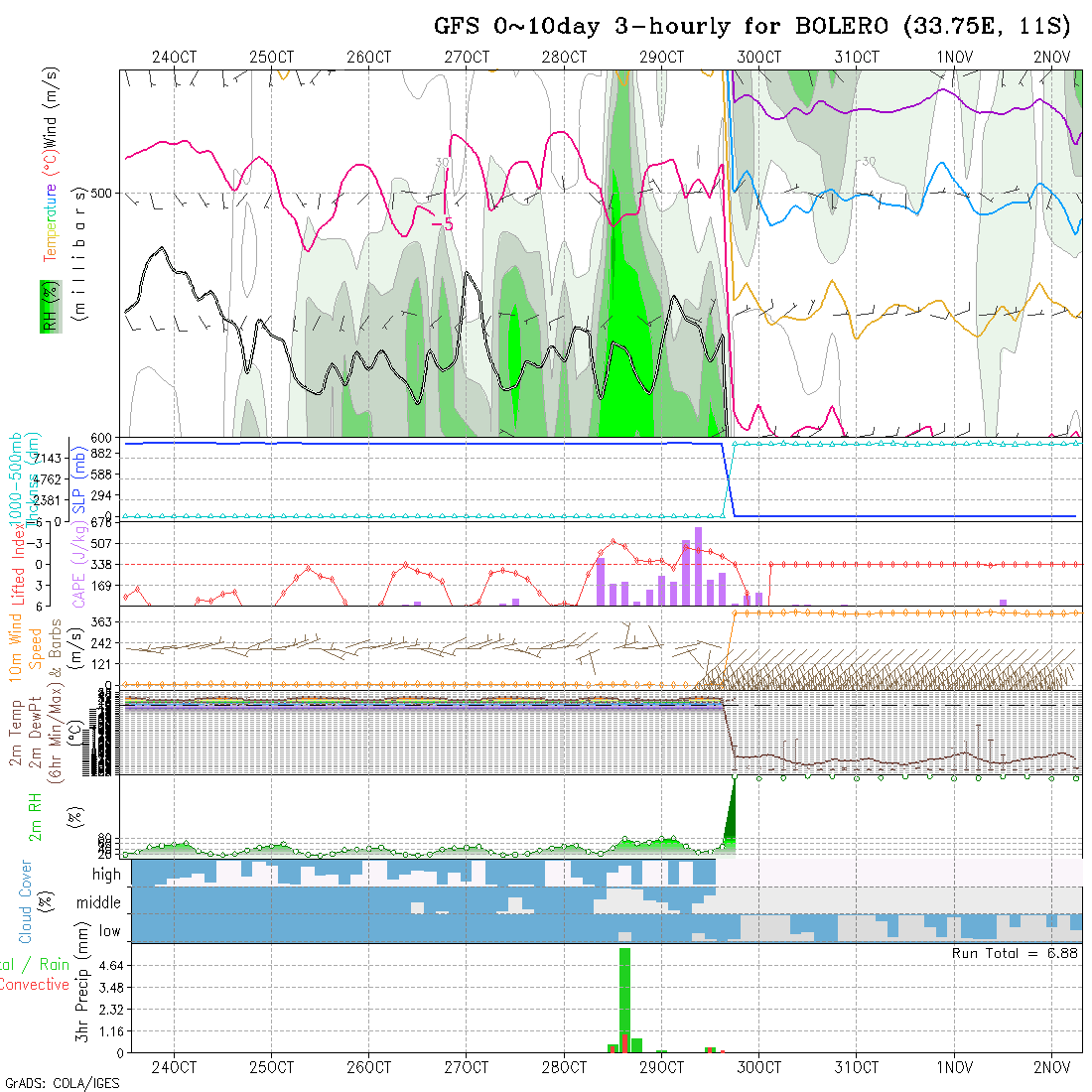Click the red Convective legend label

click(x=34, y=985)
